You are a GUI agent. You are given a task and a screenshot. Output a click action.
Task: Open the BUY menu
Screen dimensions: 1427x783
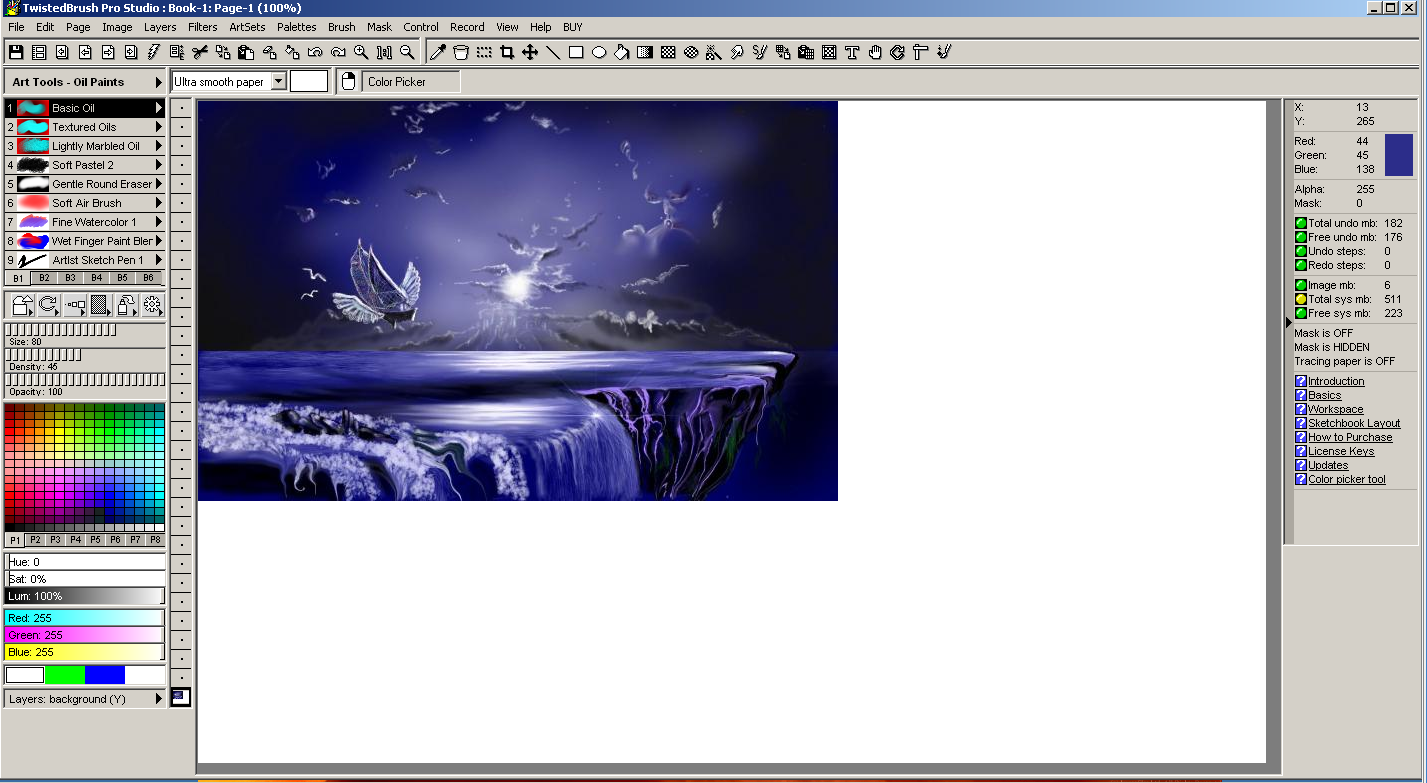pos(572,27)
